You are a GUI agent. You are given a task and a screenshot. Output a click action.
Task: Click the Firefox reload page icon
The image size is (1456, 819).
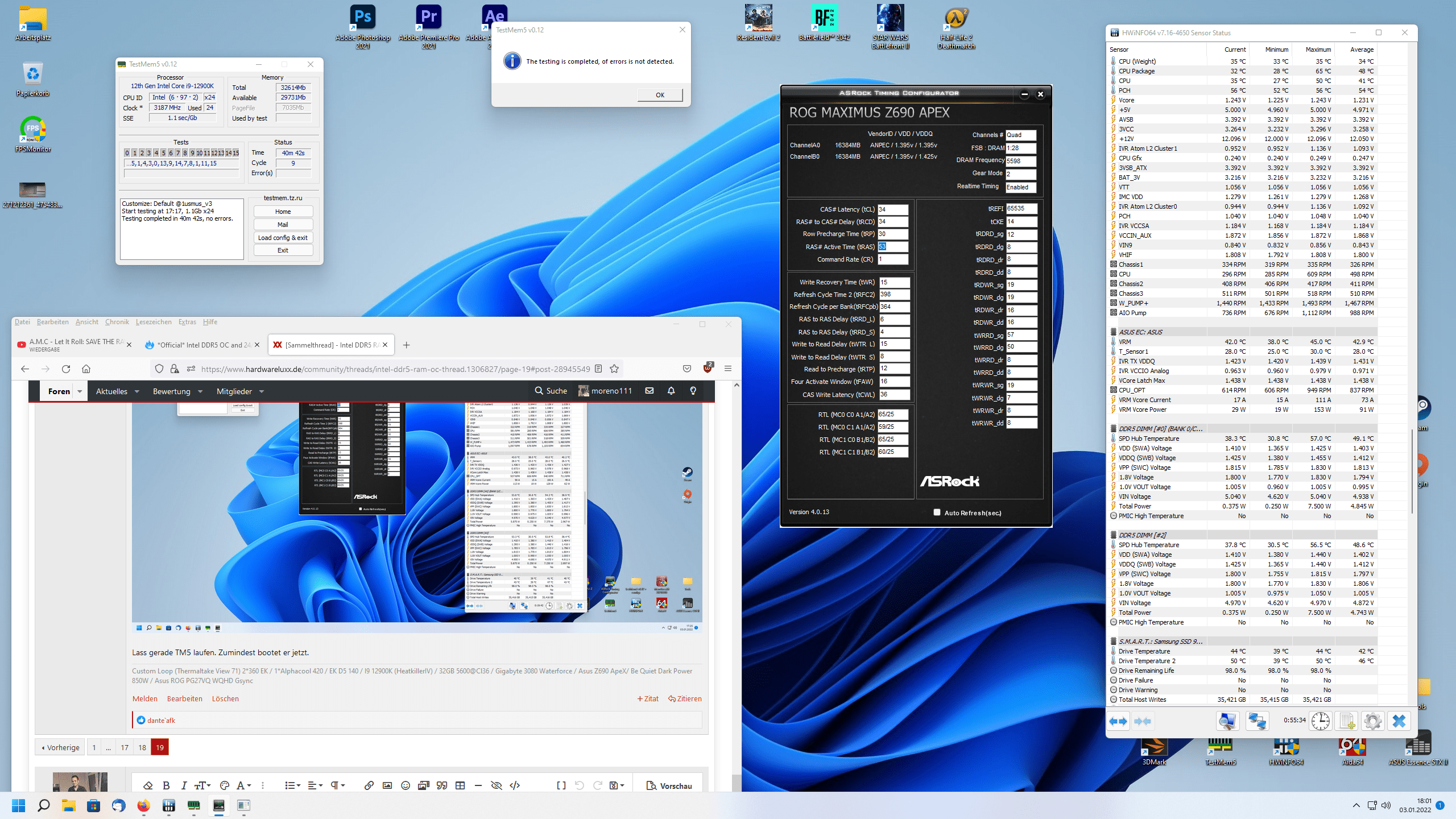click(x=66, y=369)
